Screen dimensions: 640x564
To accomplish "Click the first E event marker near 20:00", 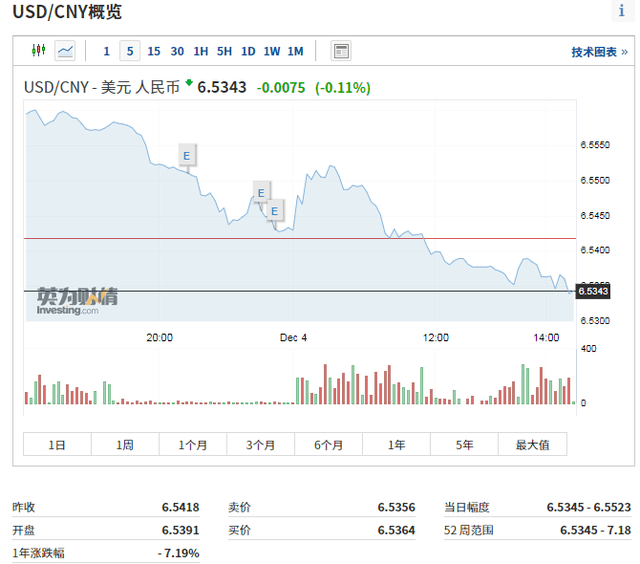I will tap(186, 154).
